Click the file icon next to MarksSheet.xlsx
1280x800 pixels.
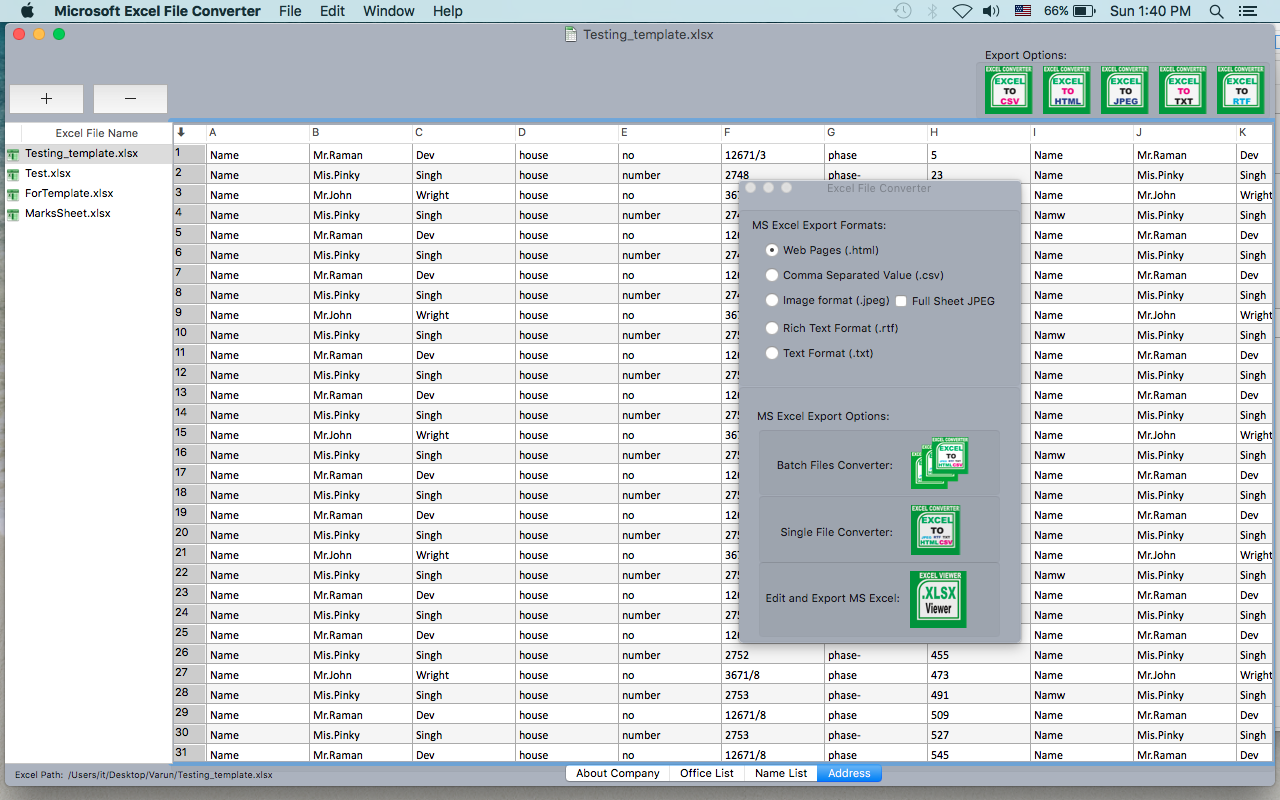point(13,214)
